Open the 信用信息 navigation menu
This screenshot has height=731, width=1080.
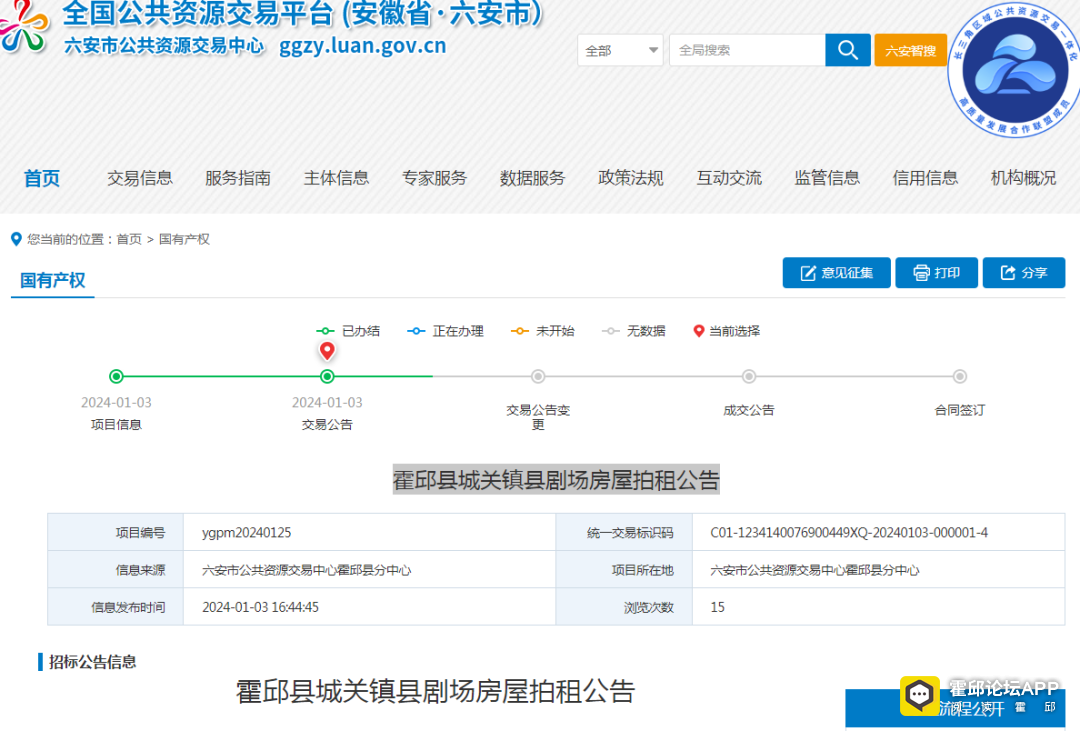tap(925, 178)
